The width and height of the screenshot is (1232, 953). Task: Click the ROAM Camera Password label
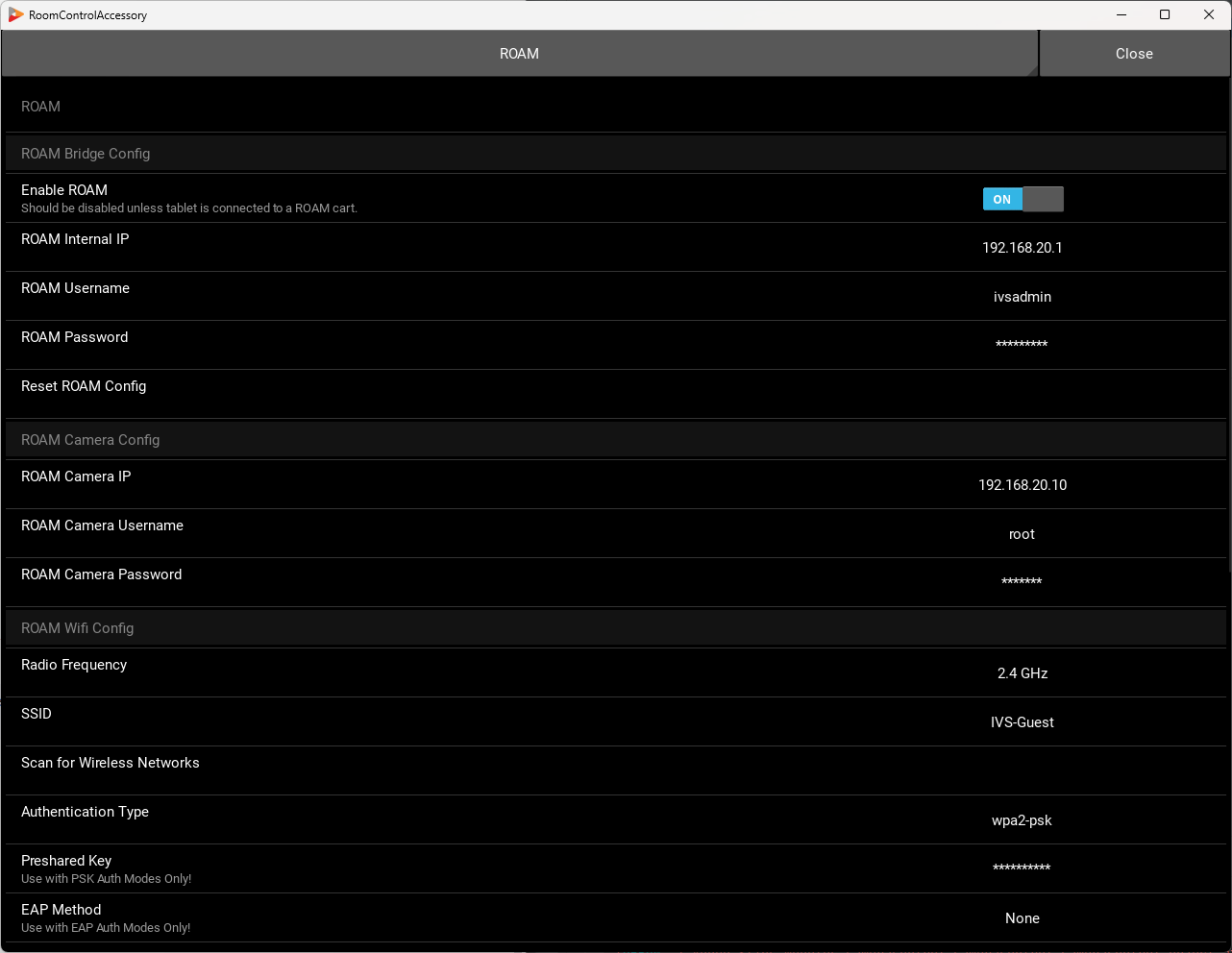pyautogui.click(x=101, y=574)
